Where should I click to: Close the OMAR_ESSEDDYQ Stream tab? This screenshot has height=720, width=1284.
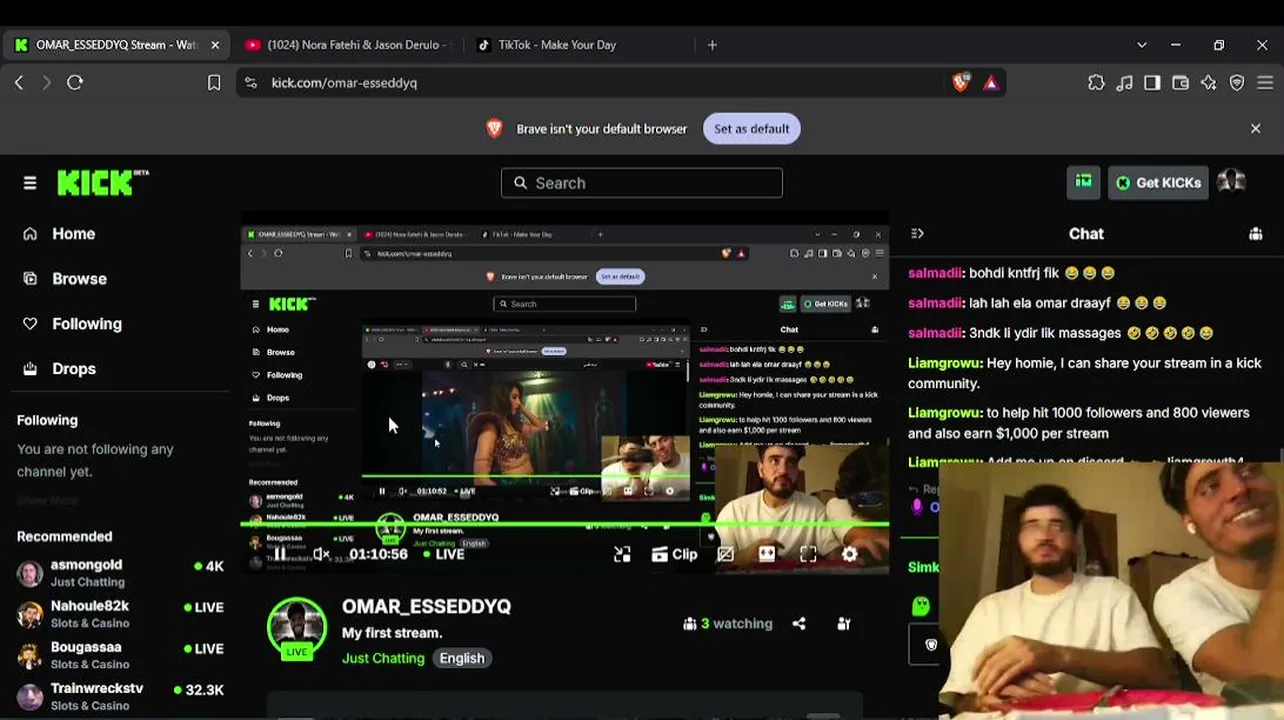[214, 45]
